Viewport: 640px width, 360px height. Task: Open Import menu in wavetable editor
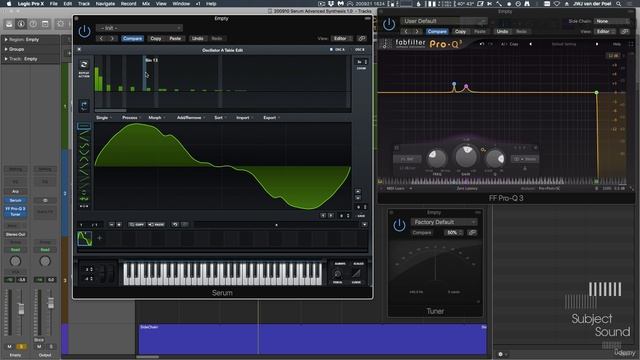point(244,118)
